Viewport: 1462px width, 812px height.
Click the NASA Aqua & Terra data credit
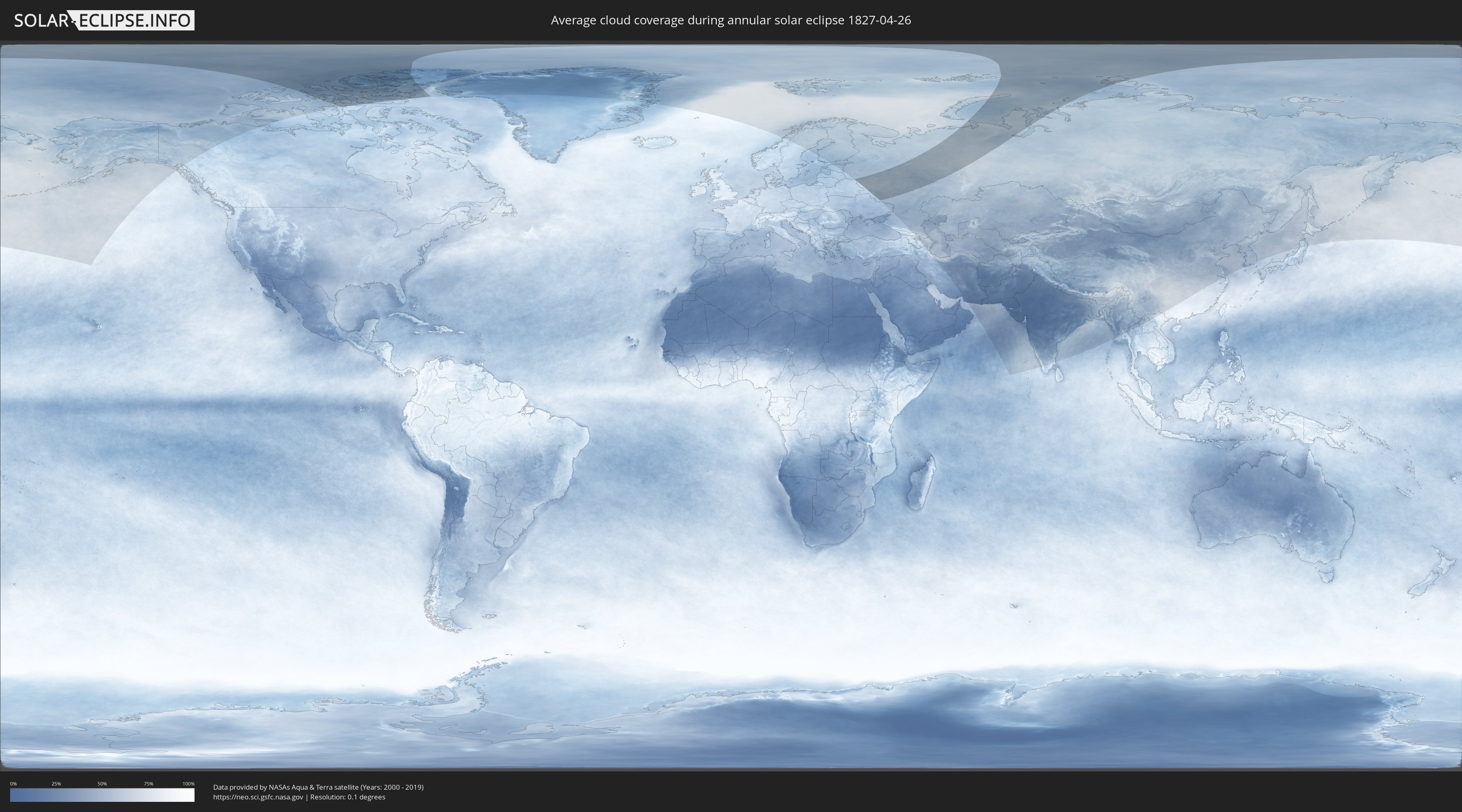click(x=318, y=787)
